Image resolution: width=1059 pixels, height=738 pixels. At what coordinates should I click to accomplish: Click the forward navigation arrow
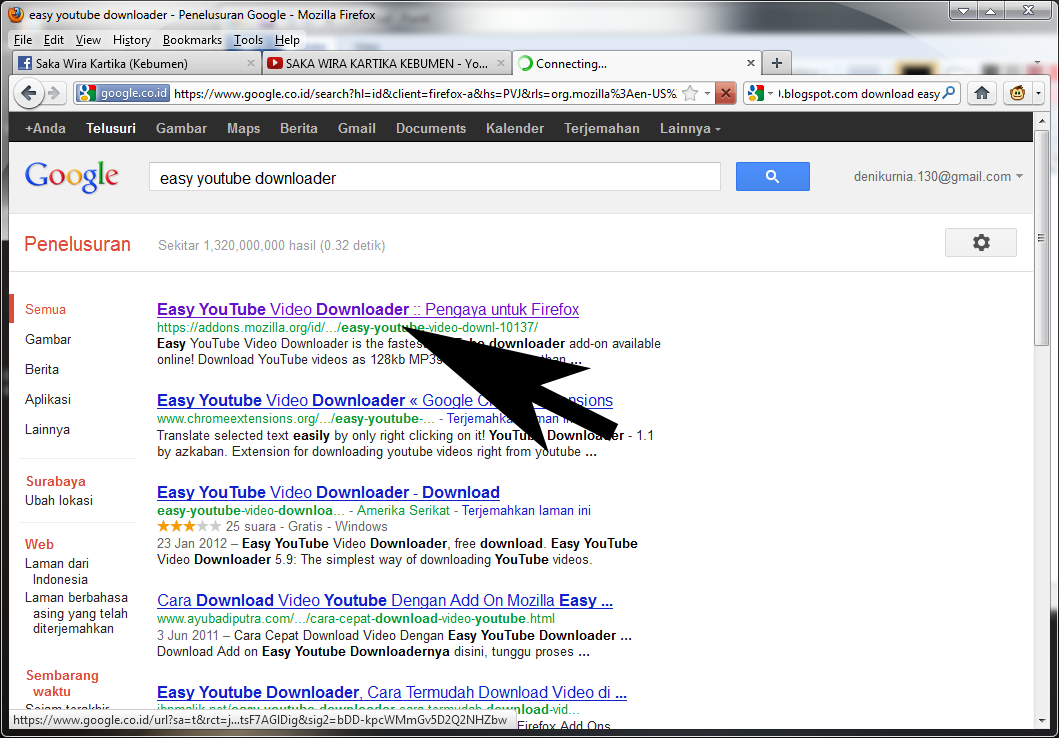[x=53, y=92]
